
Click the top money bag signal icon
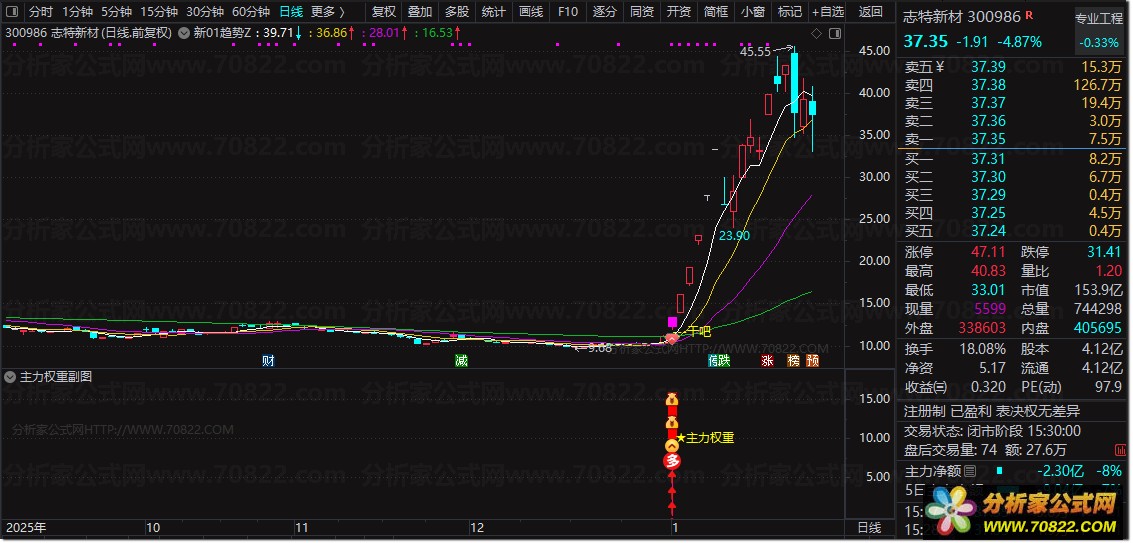[x=672, y=399]
